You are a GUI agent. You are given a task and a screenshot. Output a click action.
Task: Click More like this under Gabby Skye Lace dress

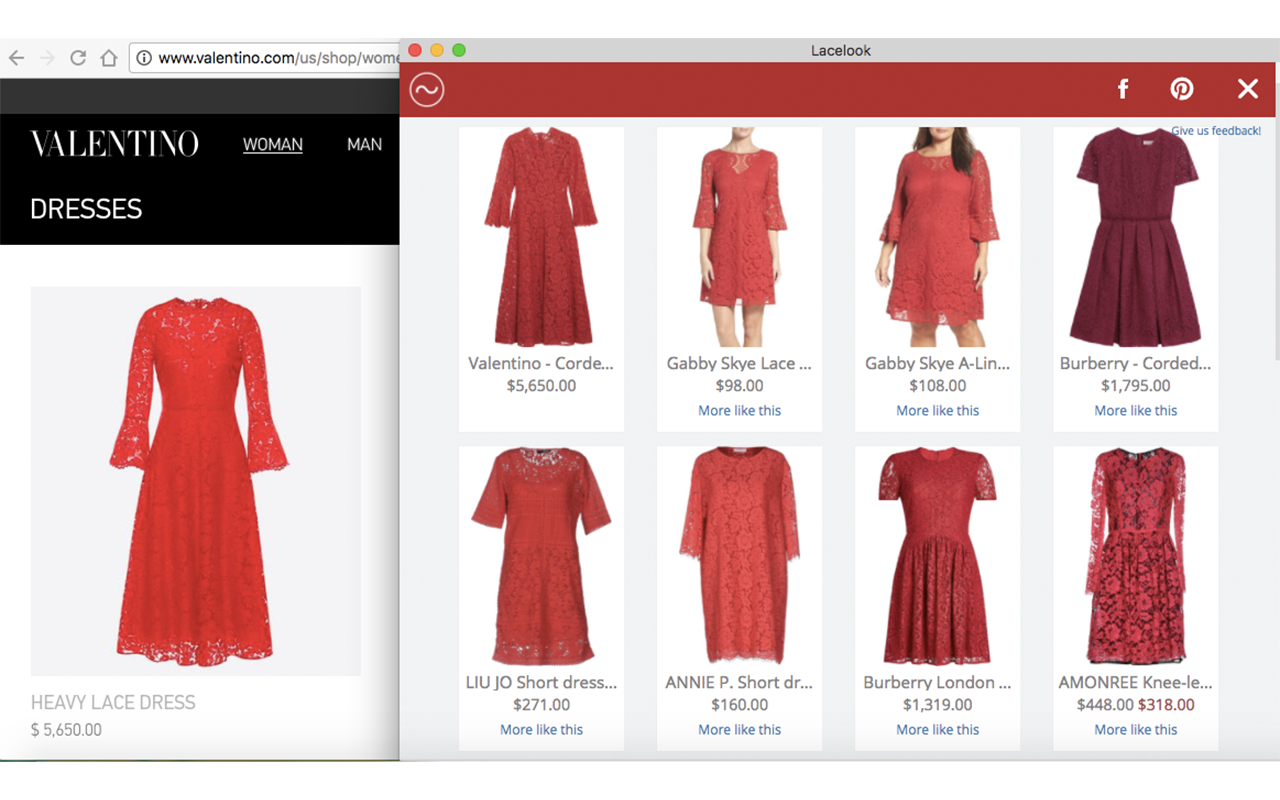(x=739, y=410)
